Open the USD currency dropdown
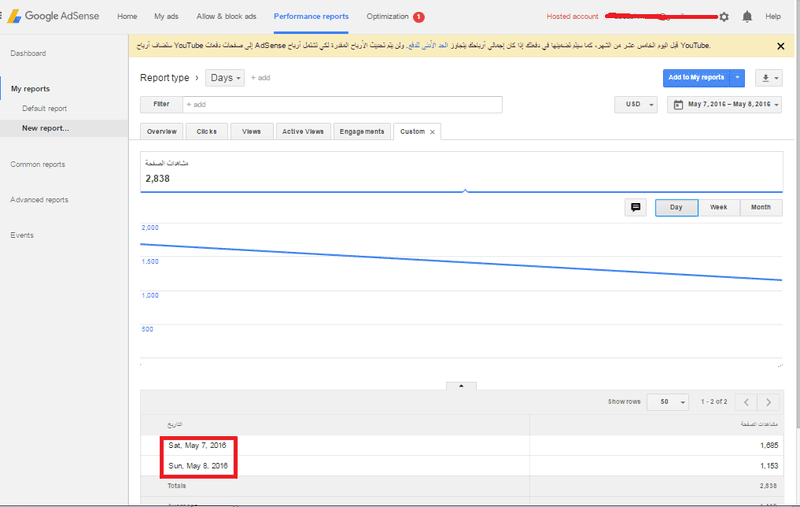800x507 pixels. pos(636,104)
